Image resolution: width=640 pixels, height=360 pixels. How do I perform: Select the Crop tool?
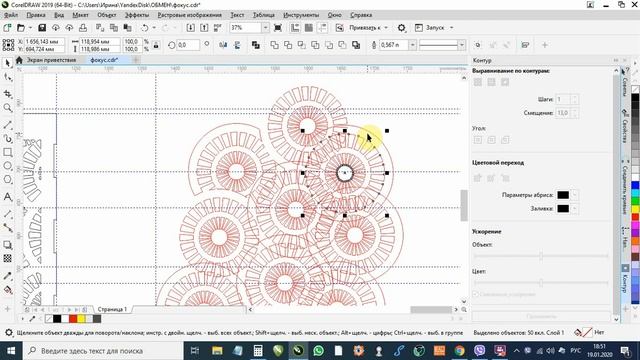7,94
